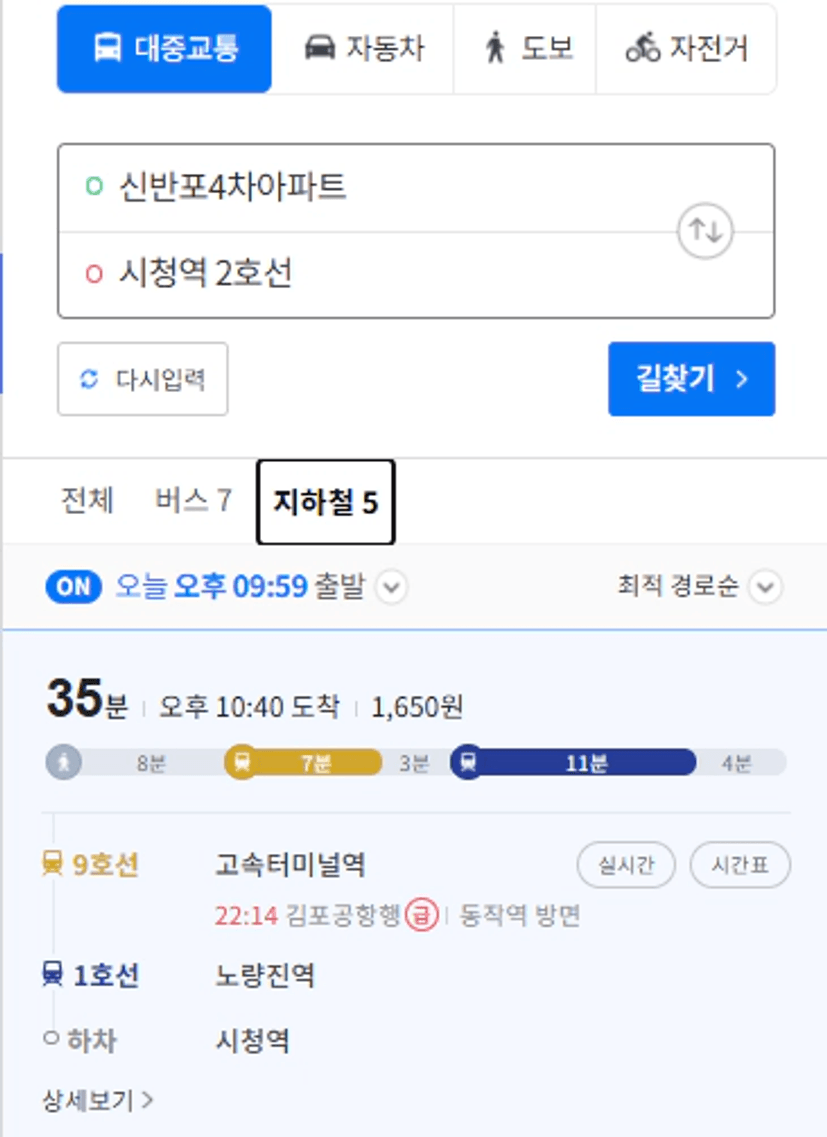This screenshot has width=827, height=1137.
Task: Toggle the ON real-time departure switch
Action: (x=73, y=587)
